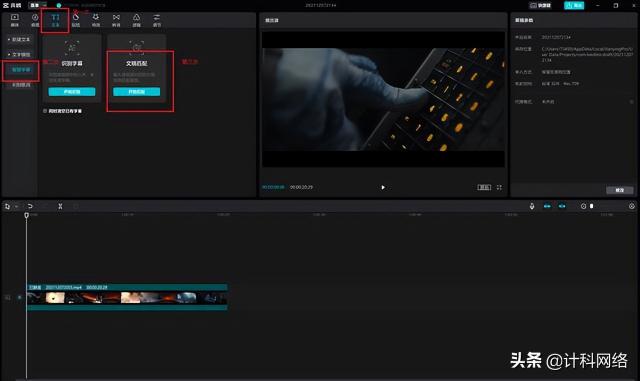This screenshot has height=381, width=640.
Task: Start matching under the script match card
Action: (137, 92)
